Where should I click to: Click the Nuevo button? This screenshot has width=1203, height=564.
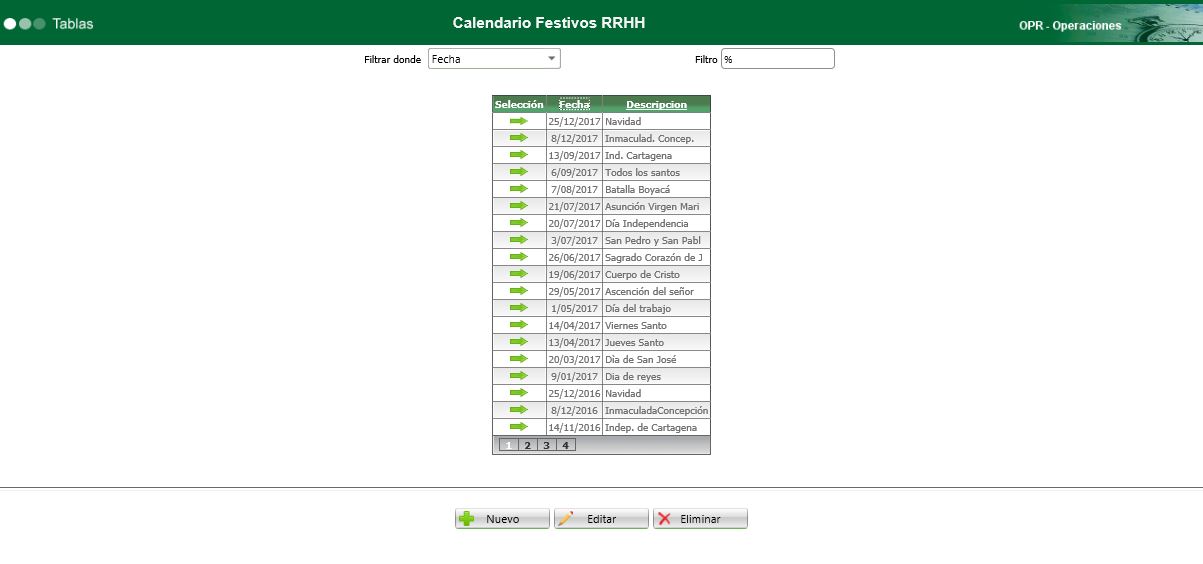(x=502, y=519)
